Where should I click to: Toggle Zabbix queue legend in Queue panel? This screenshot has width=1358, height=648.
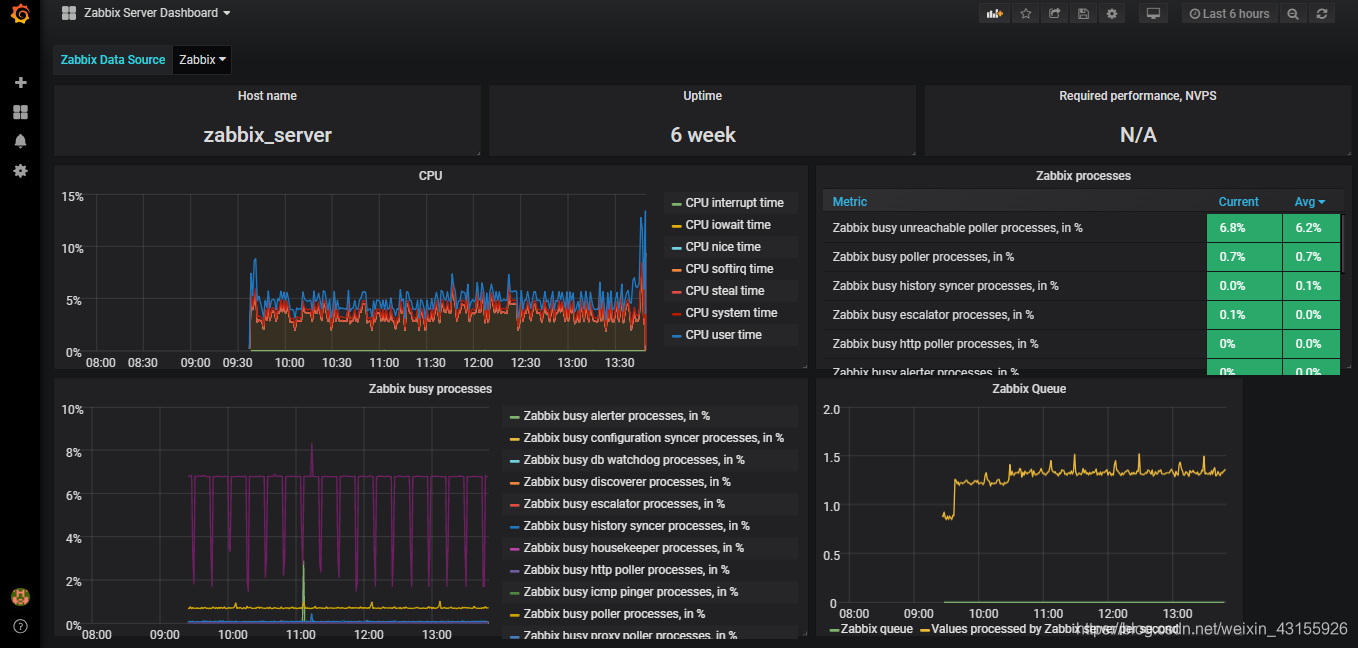pyautogui.click(x=877, y=629)
